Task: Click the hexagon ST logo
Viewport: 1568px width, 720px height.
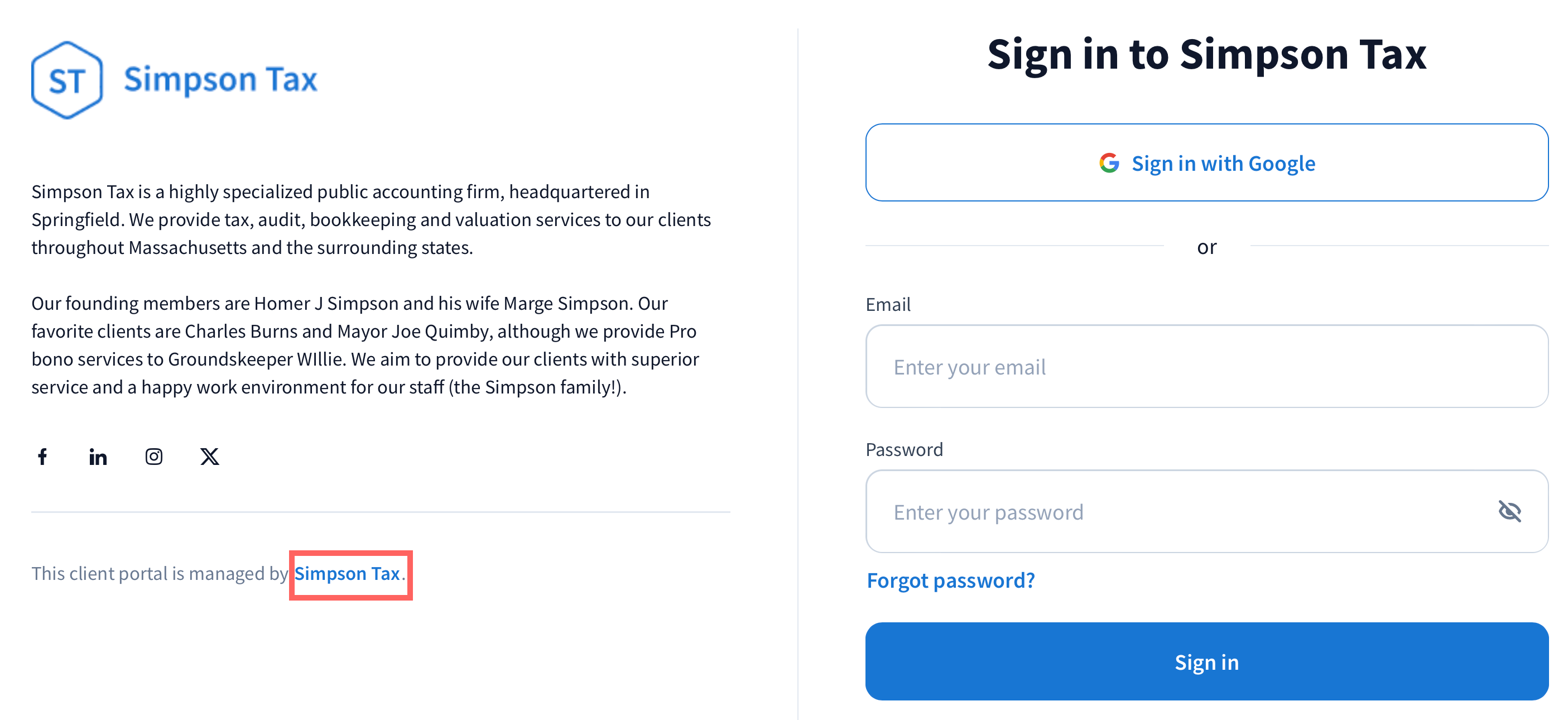Action: pos(67,80)
